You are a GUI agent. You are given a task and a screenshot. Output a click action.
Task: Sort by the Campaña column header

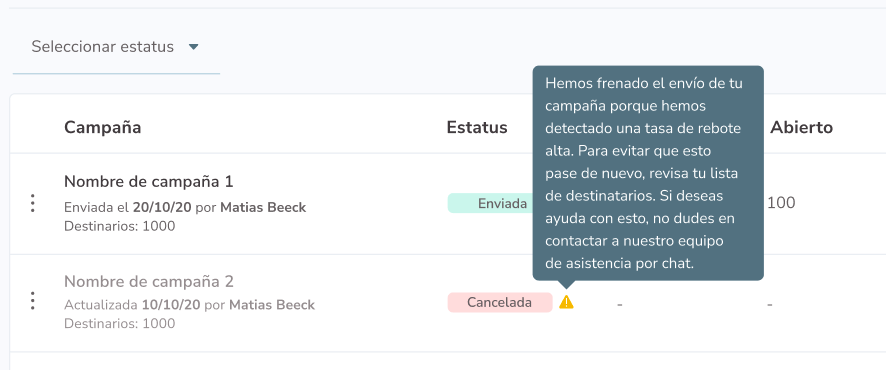coord(102,128)
